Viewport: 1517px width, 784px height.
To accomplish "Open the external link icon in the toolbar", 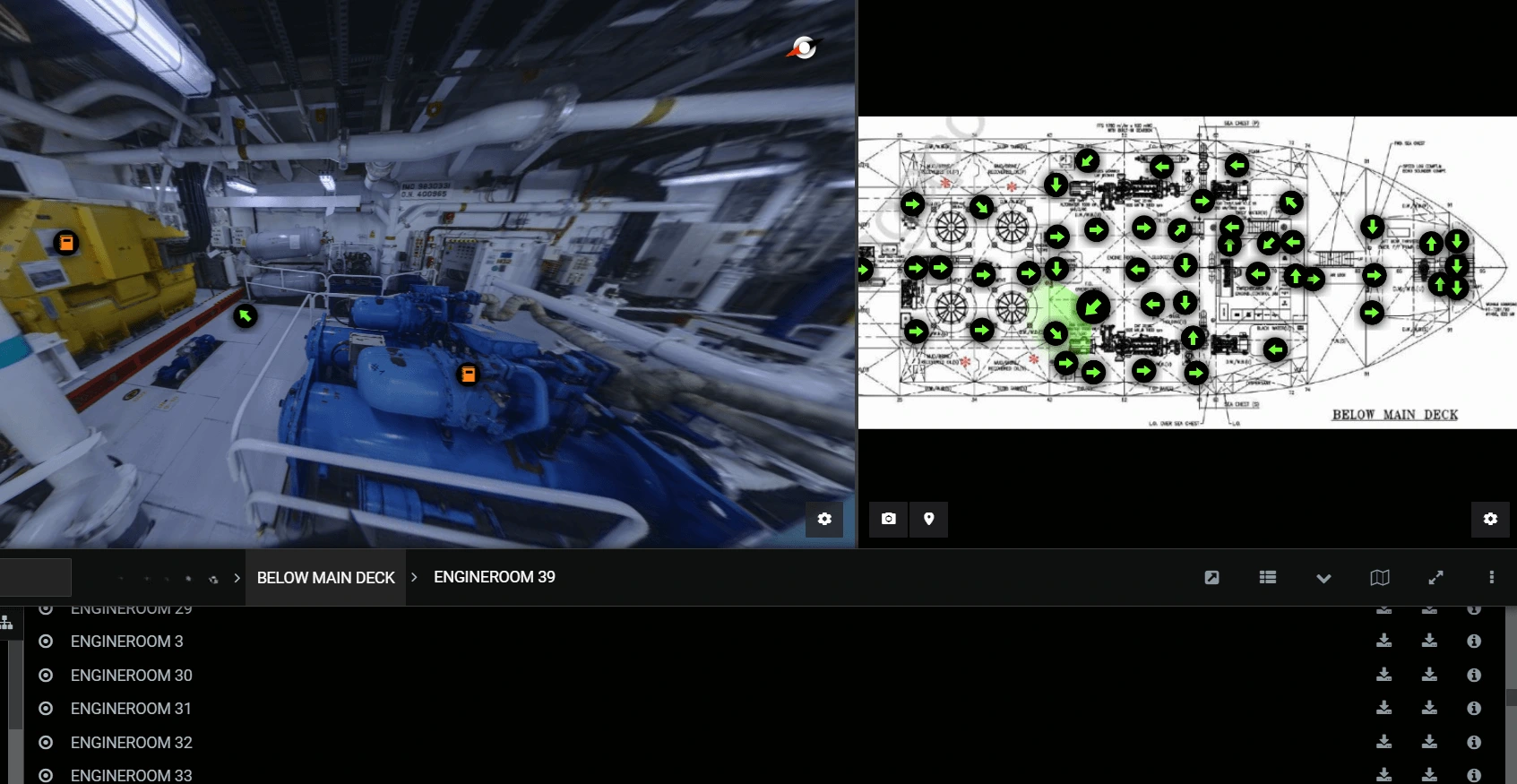I will pyautogui.click(x=1211, y=577).
